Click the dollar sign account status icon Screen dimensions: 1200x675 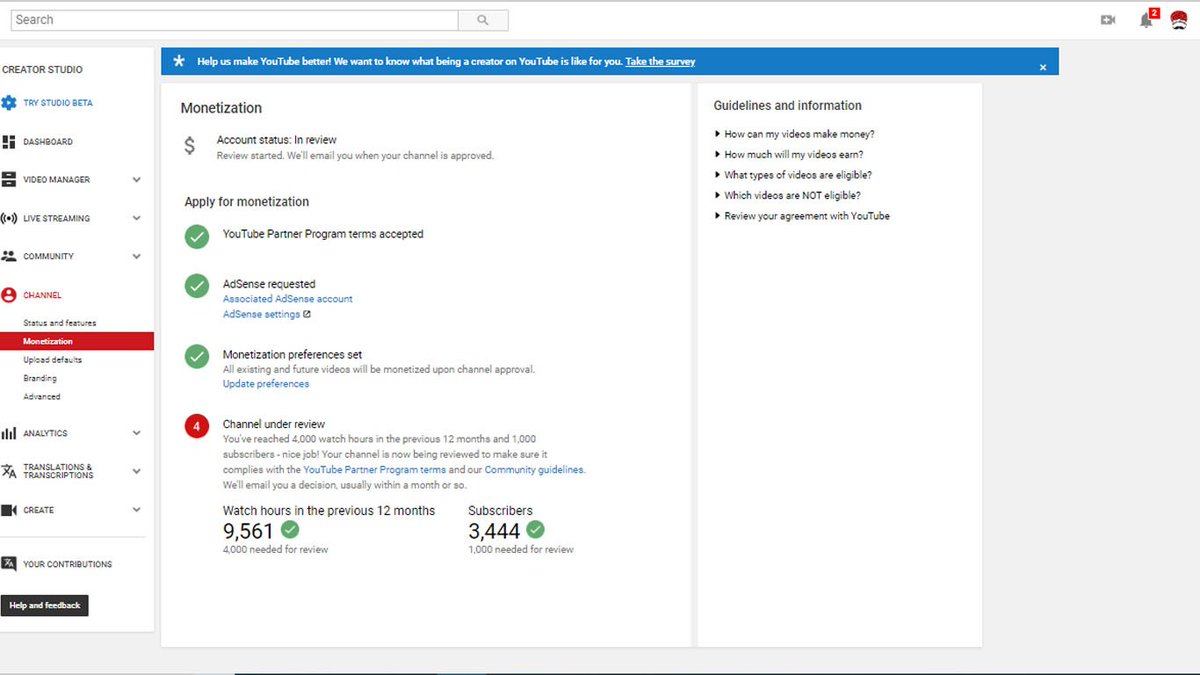tap(190, 146)
